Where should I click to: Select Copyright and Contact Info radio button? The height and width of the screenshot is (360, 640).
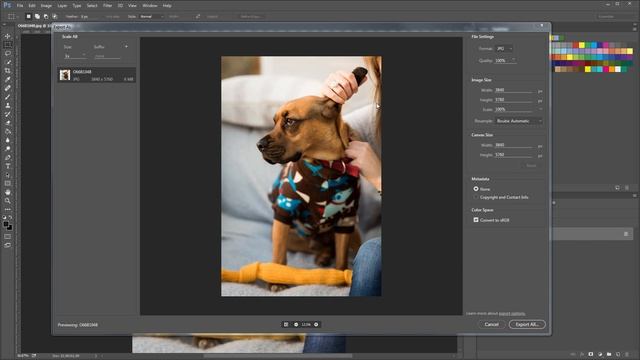coord(476,197)
